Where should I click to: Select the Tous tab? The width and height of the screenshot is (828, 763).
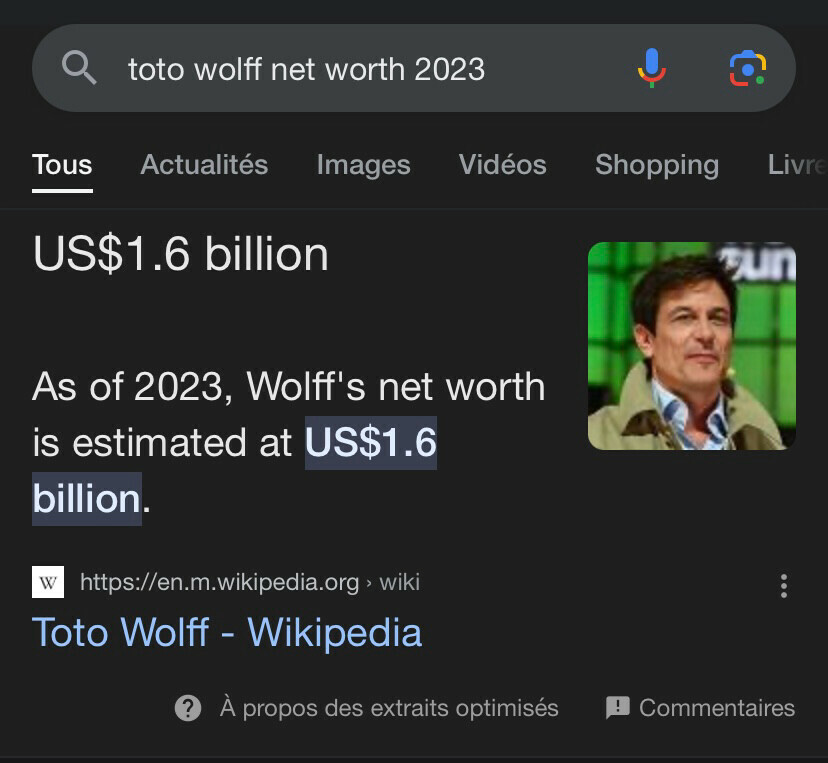[x=62, y=165]
